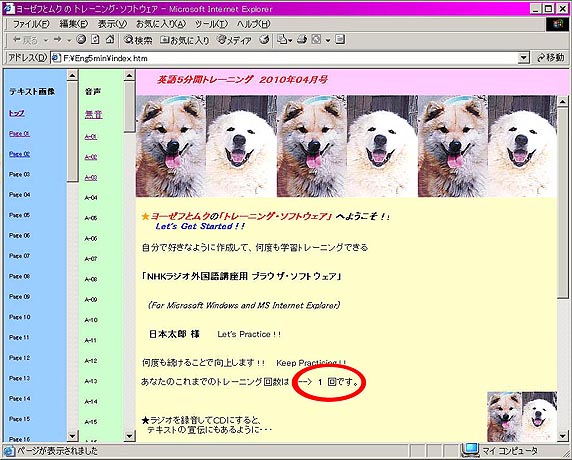Open the ツール(T) menu
Screen dimensions: 572x460
211,24
